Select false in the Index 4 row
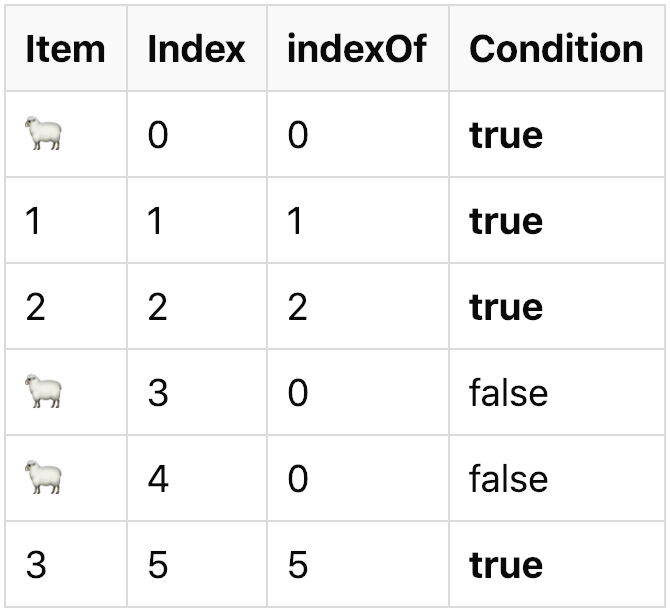This screenshot has width=670, height=612. click(x=508, y=479)
